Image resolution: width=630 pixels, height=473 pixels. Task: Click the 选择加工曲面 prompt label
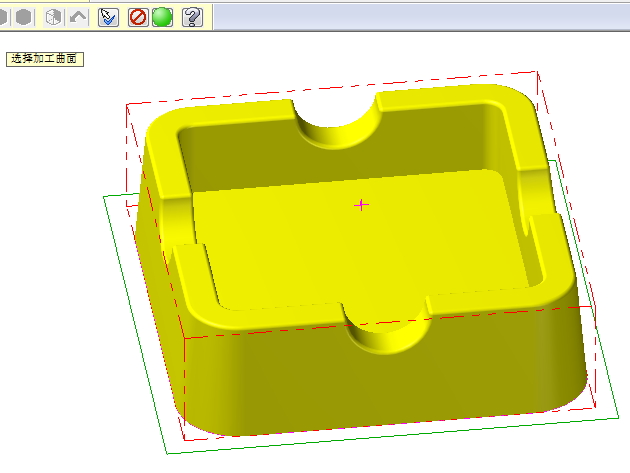coord(45,59)
